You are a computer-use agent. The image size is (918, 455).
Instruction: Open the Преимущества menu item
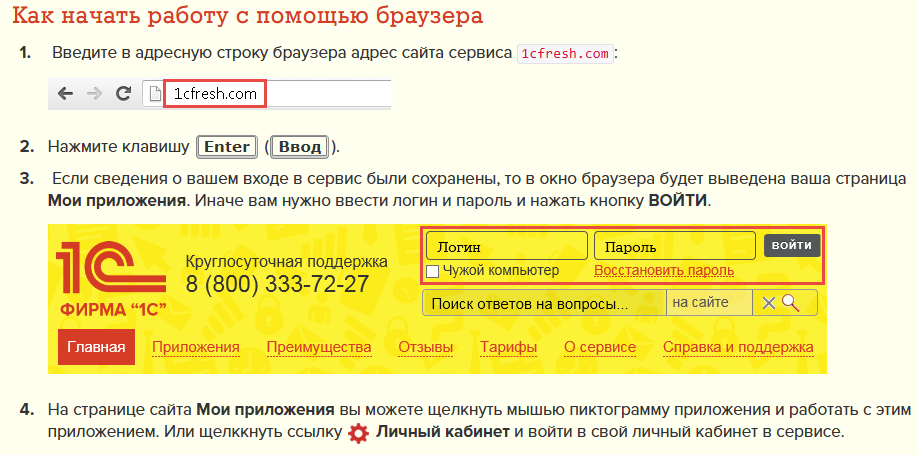319,347
